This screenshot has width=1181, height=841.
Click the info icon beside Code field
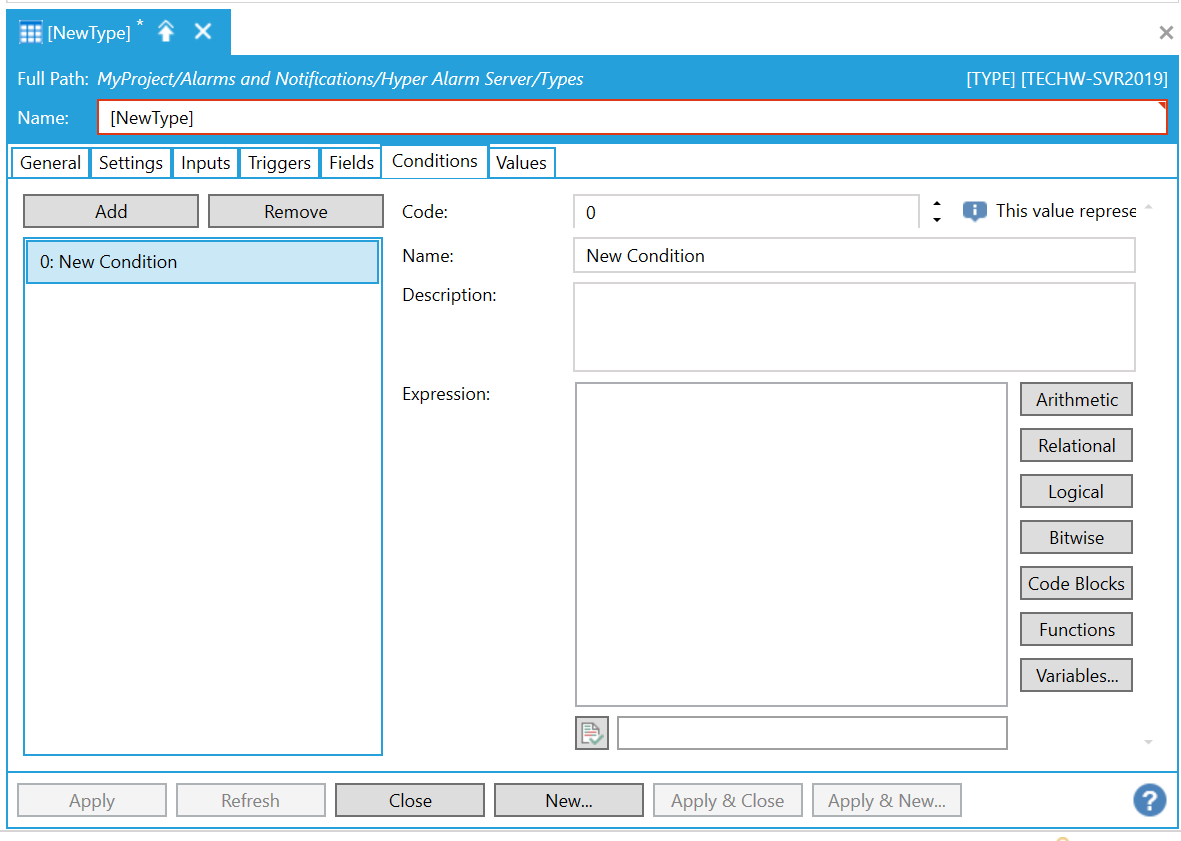click(974, 211)
